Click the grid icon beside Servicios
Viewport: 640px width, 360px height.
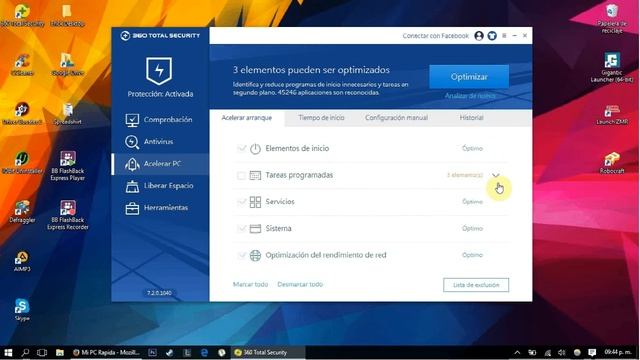[x=255, y=202]
